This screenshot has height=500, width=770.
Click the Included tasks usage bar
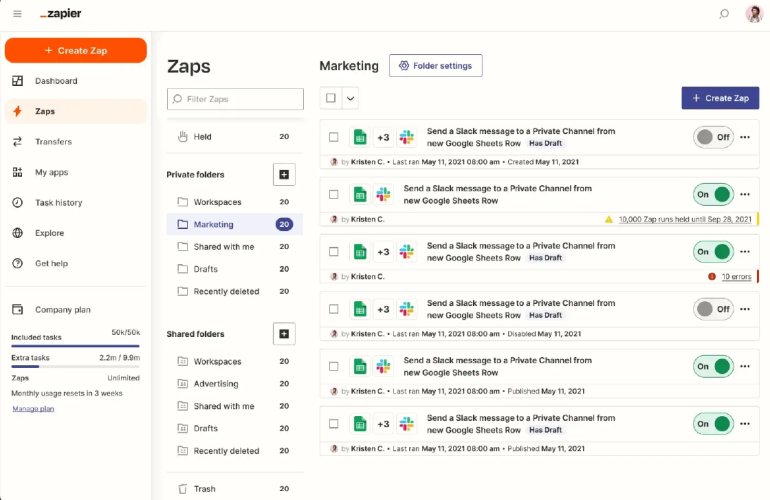click(x=76, y=346)
